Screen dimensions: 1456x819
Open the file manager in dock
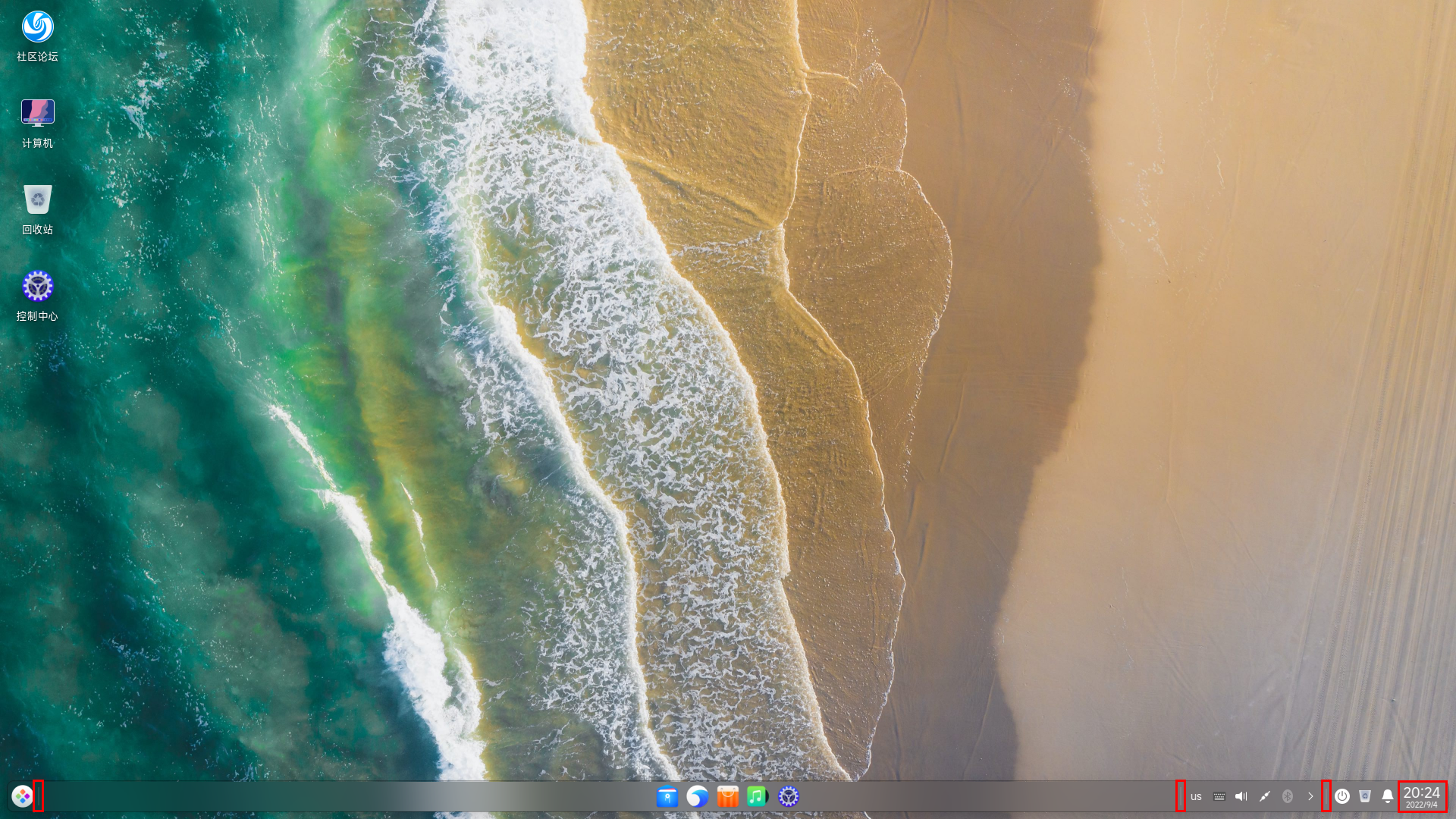[x=667, y=796]
